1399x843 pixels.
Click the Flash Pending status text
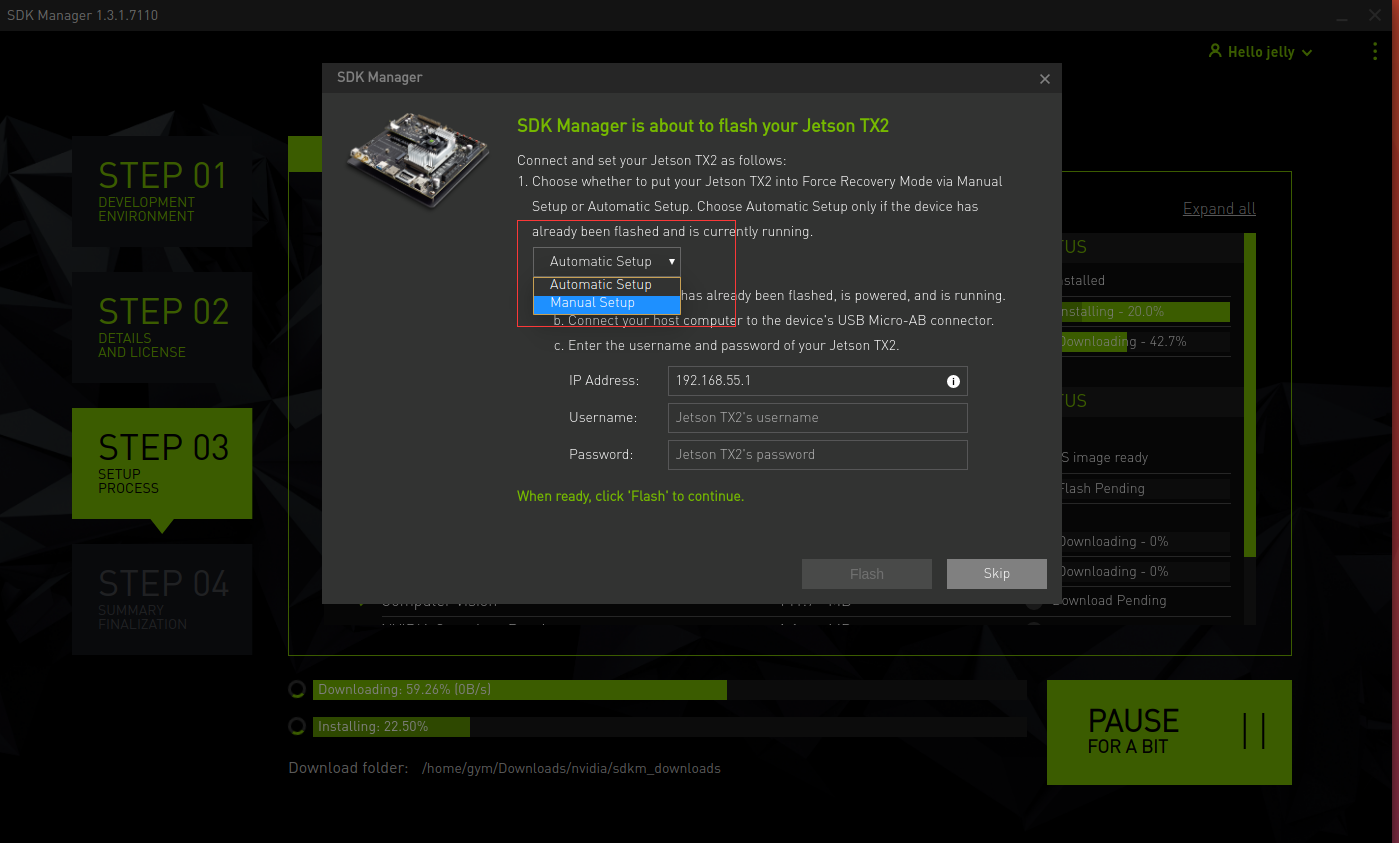point(1102,489)
